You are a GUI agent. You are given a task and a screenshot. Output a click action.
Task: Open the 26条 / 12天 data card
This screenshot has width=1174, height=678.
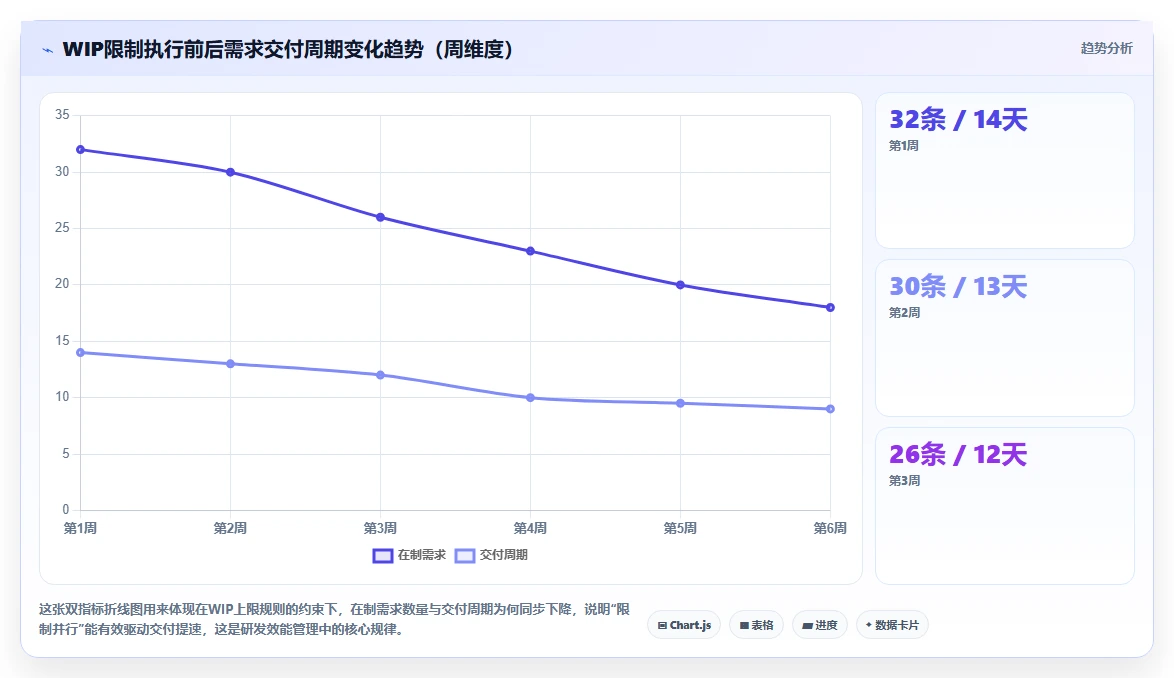click(1005, 506)
